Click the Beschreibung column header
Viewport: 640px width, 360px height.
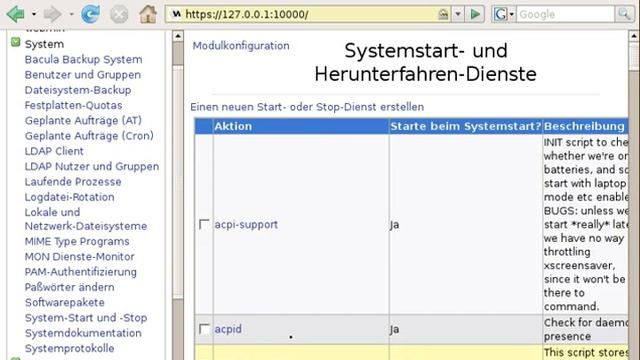[584, 126]
